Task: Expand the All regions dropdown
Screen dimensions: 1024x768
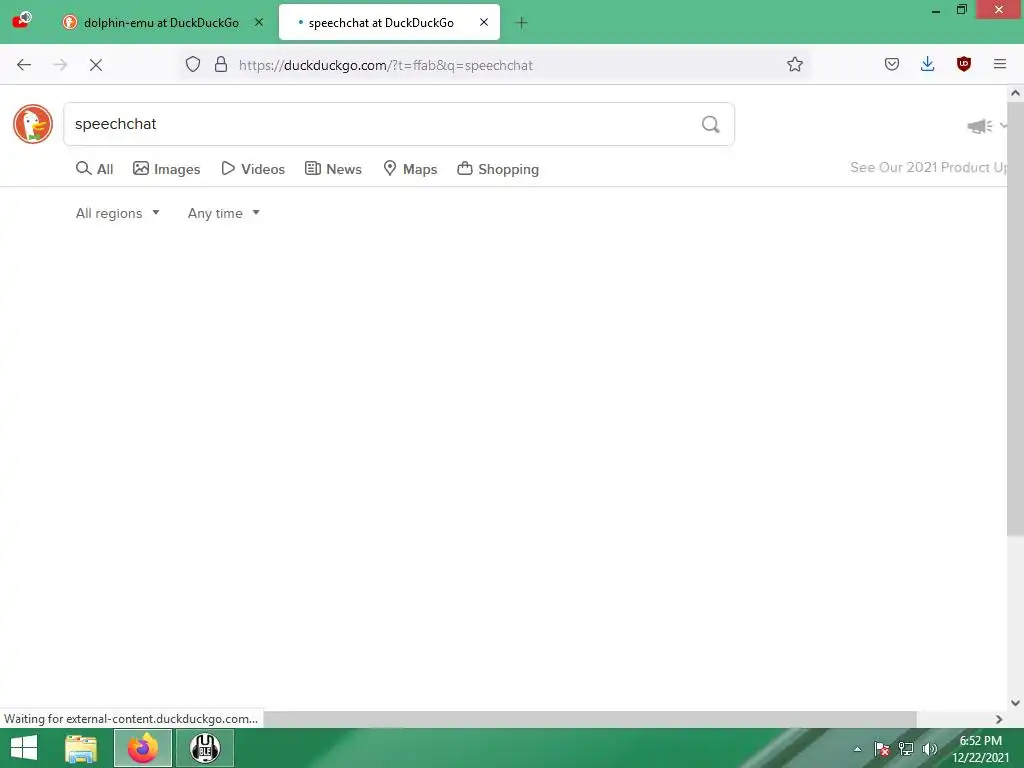Action: pyautogui.click(x=118, y=214)
